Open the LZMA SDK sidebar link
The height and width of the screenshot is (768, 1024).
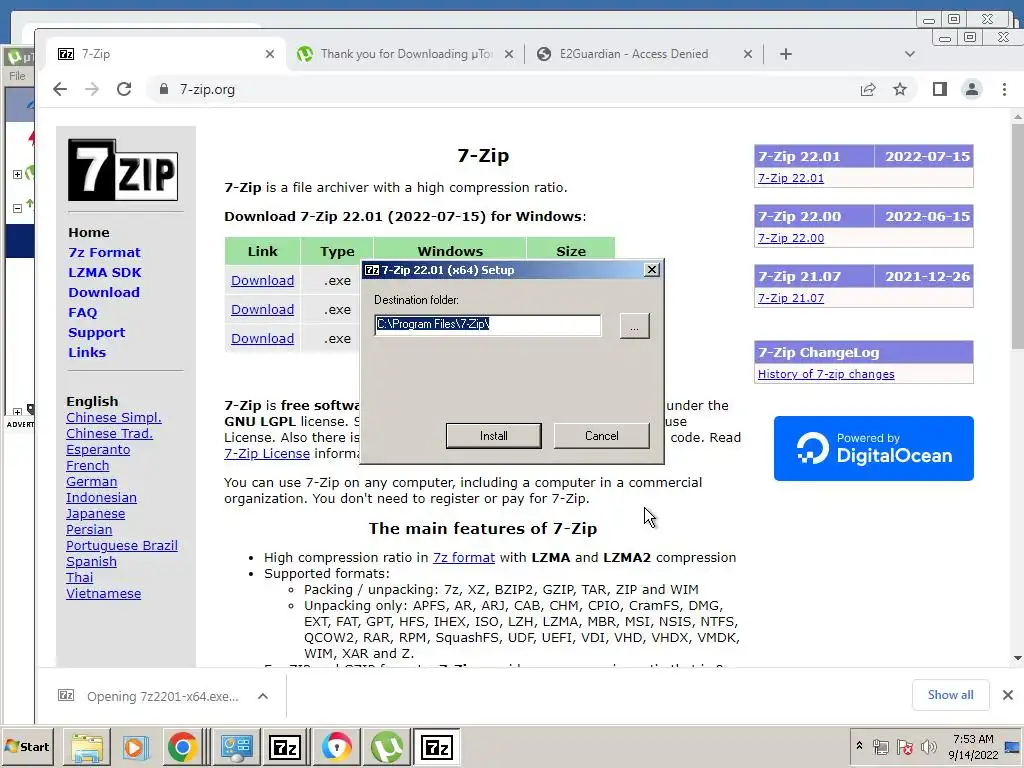(x=104, y=272)
